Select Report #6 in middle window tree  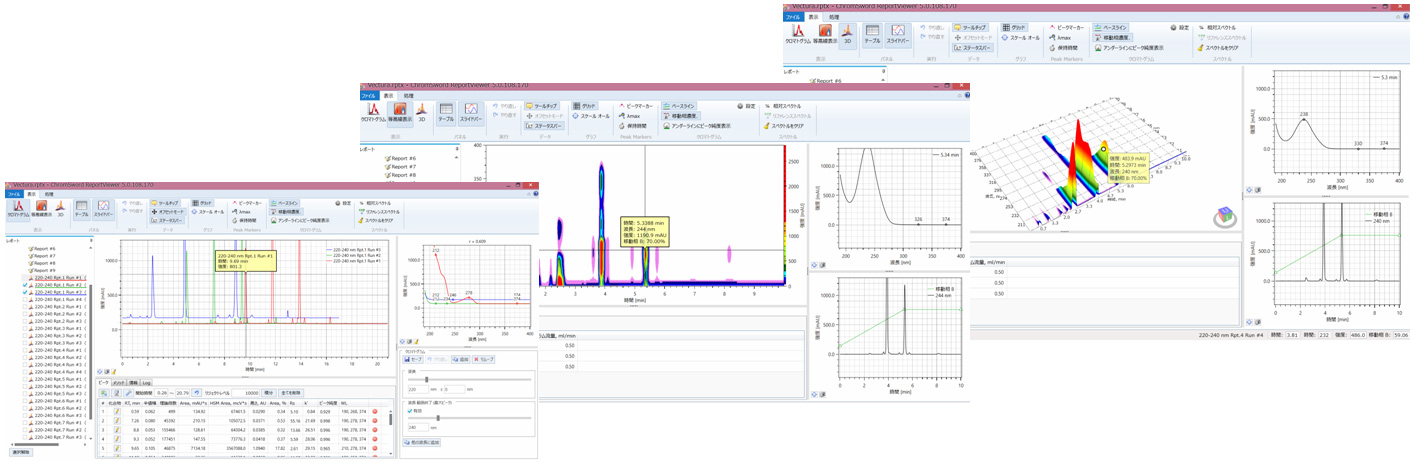pyautogui.click(x=401, y=158)
